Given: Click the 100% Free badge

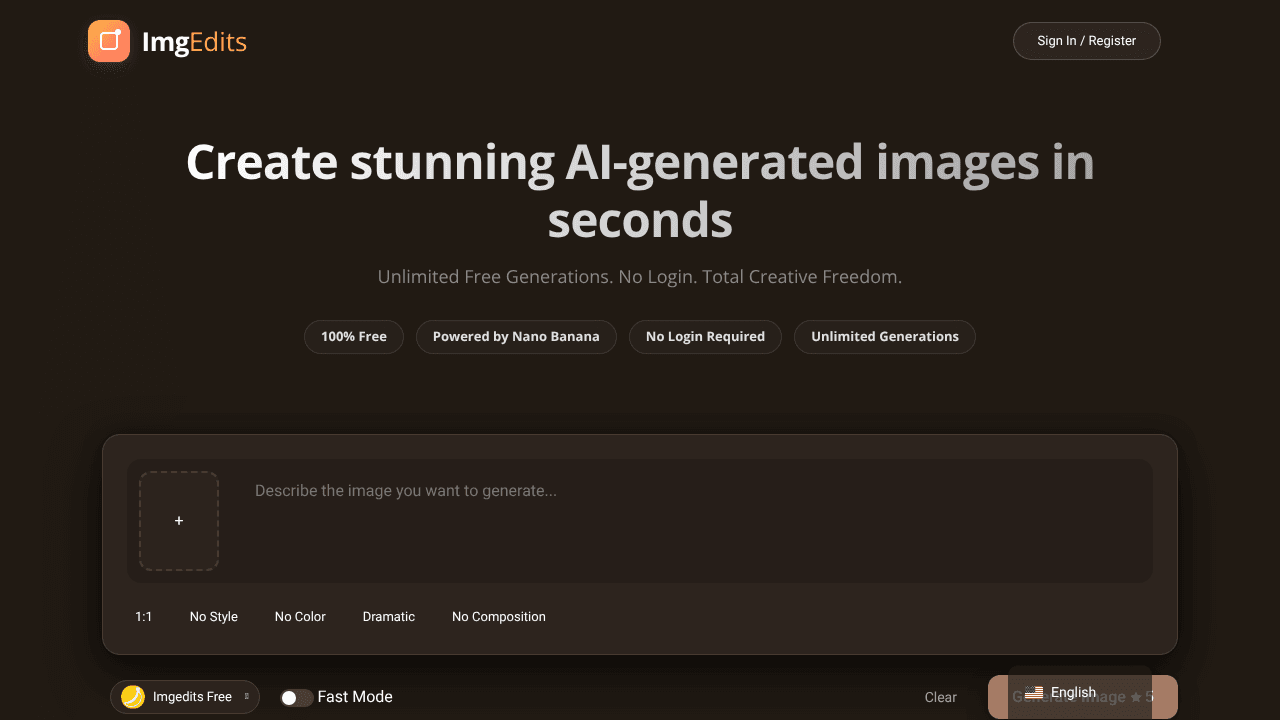Looking at the screenshot, I should (x=354, y=337).
